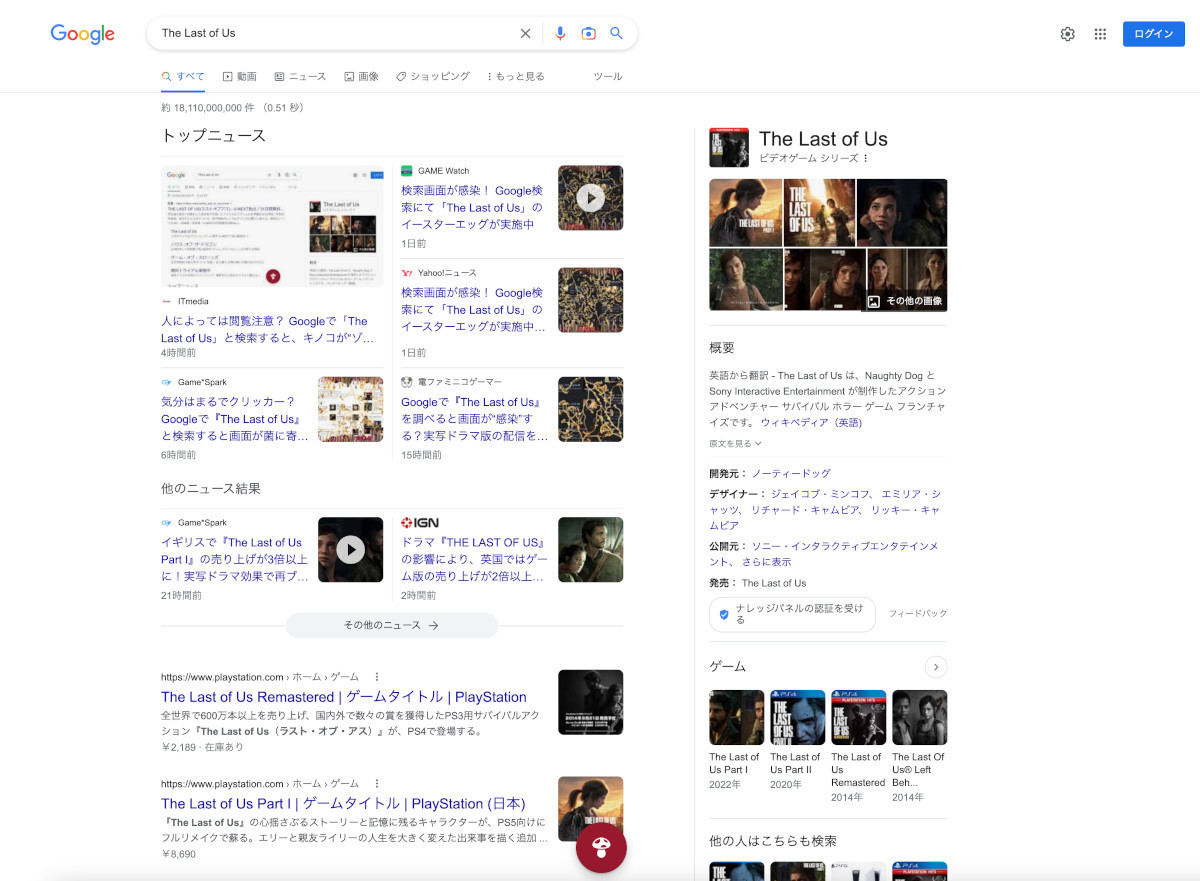Screen dimensions: 1200x881
Task: Start voice search with the microphone icon
Action: pyautogui.click(x=560, y=33)
